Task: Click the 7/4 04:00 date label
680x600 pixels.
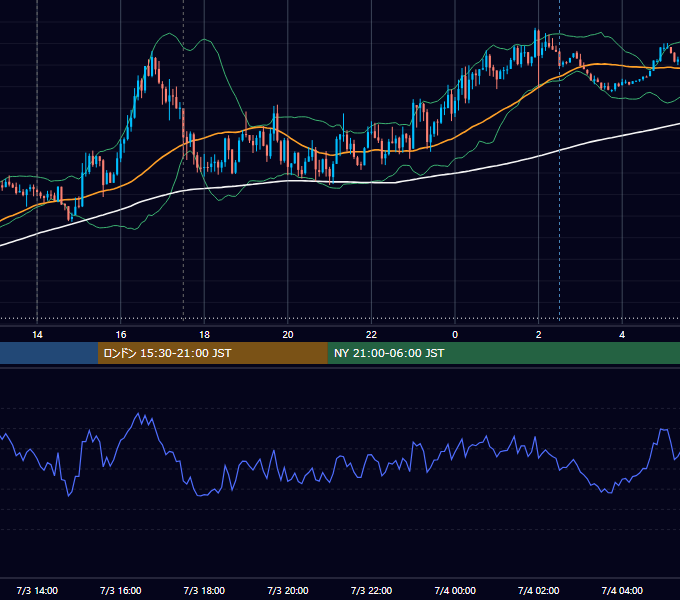Action: [x=622, y=590]
